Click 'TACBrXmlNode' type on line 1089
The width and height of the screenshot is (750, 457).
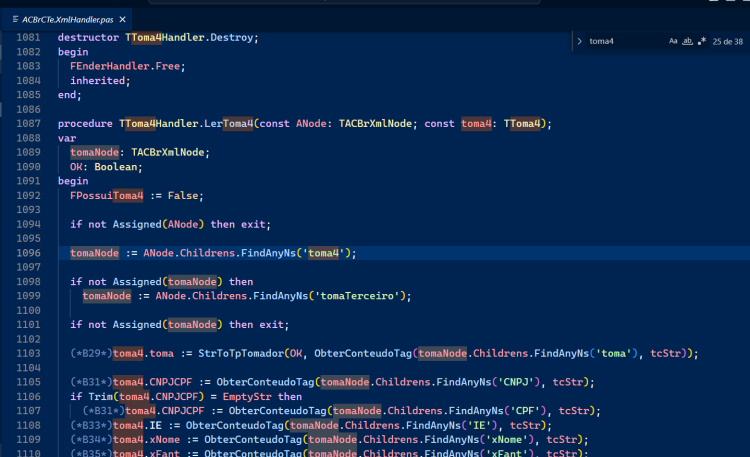[168, 152]
